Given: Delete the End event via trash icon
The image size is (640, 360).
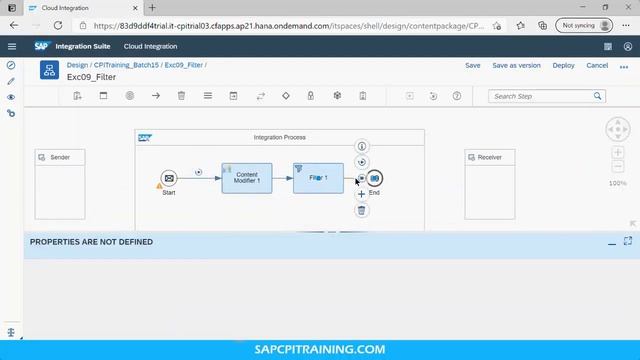Looking at the screenshot, I should (x=362, y=211).
